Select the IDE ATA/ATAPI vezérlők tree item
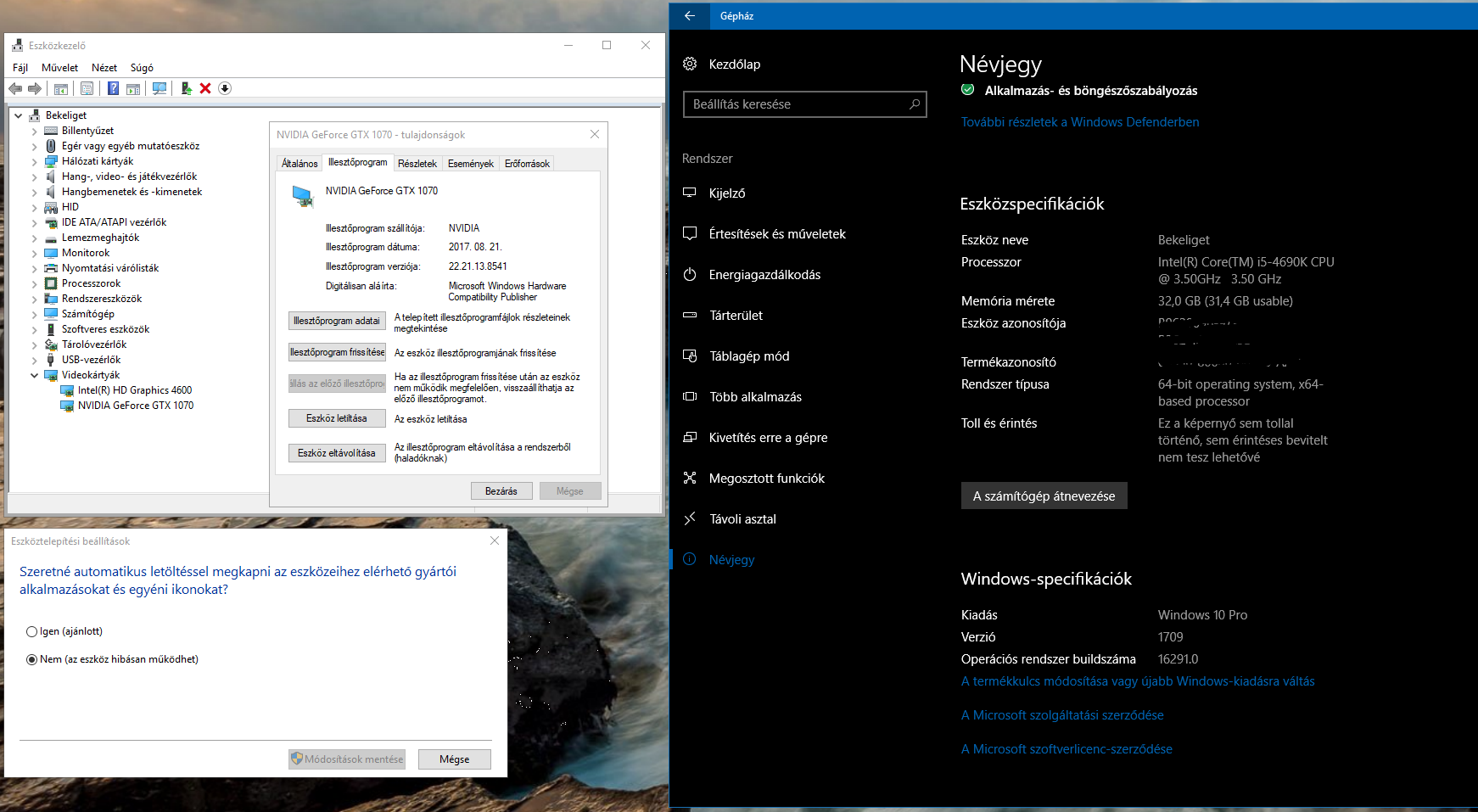Screen dimensions: 1478x812 tap(114, 222)
